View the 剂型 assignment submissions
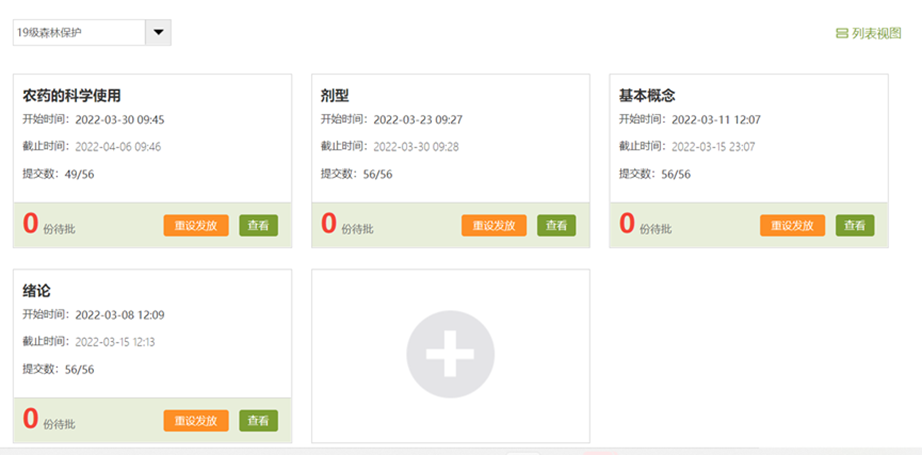 click(x=556, y=225)
